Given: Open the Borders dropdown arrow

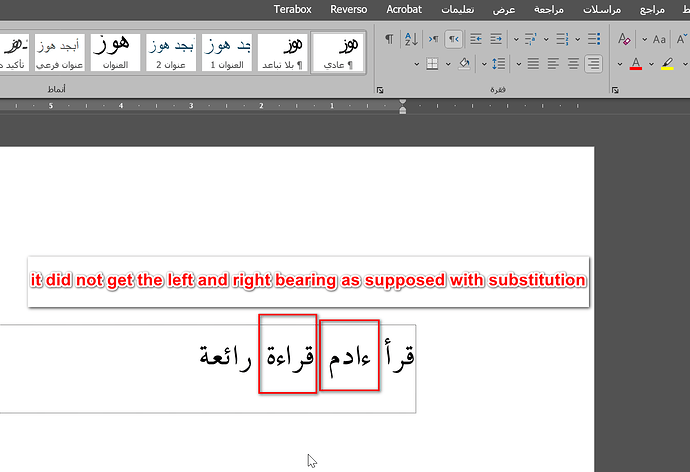Looking at the screenshot, I should tap(447, 64).
